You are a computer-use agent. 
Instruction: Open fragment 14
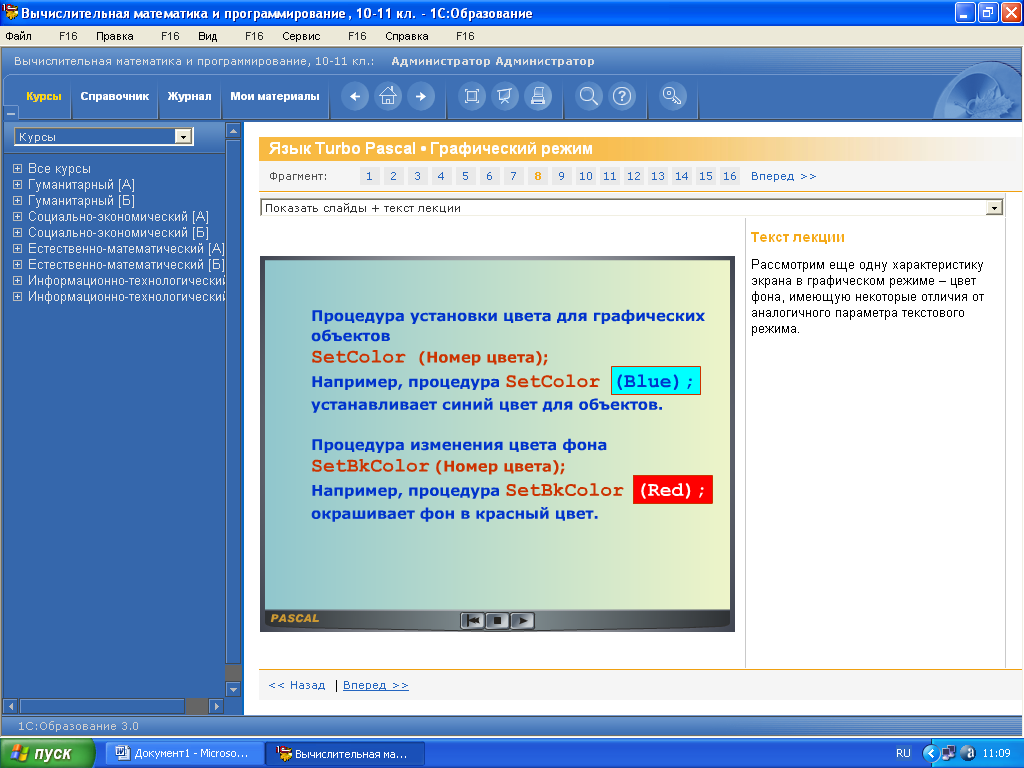(682, 176)
